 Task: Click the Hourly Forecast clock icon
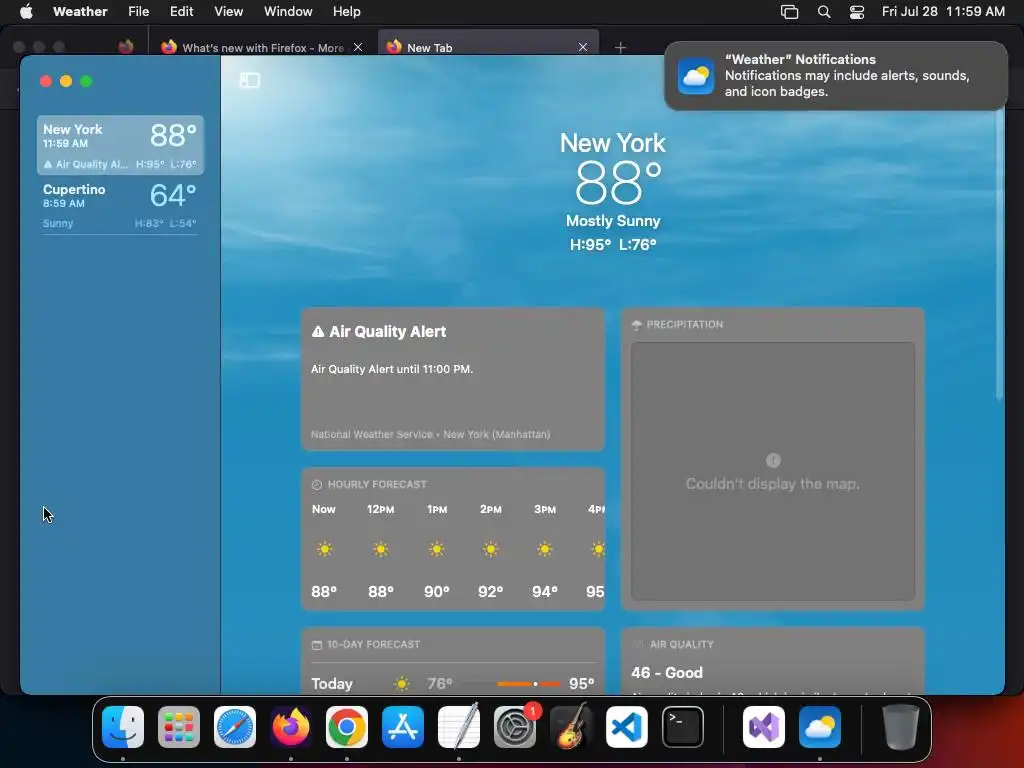(317, 485)
